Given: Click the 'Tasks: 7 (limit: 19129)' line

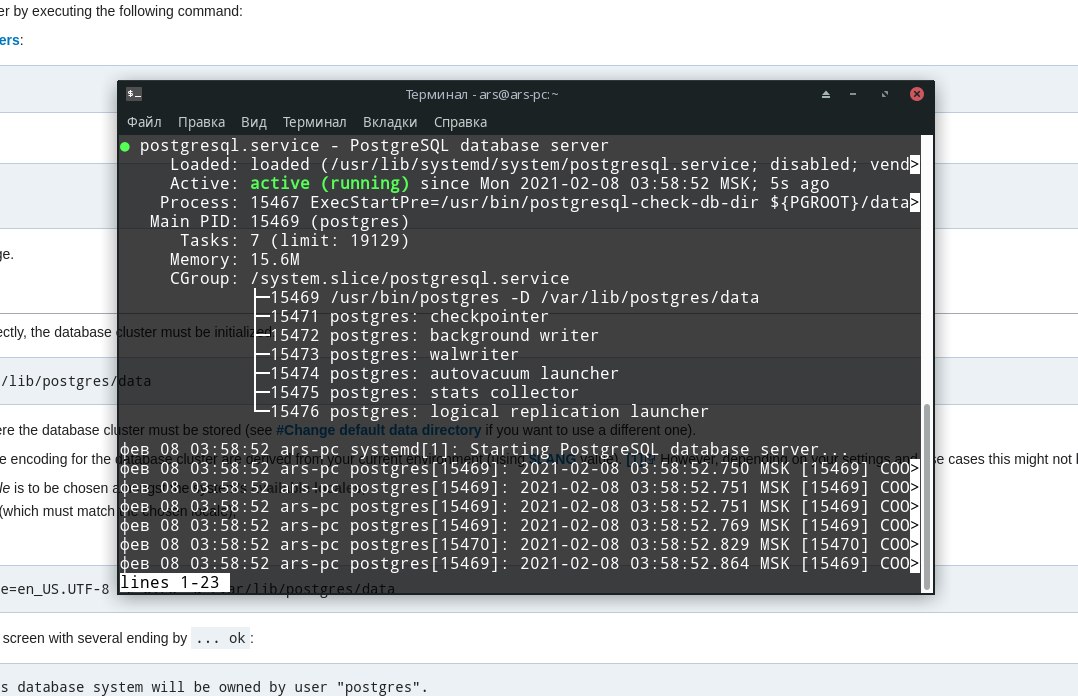Looking at the screenshot, I should point(294,241).
